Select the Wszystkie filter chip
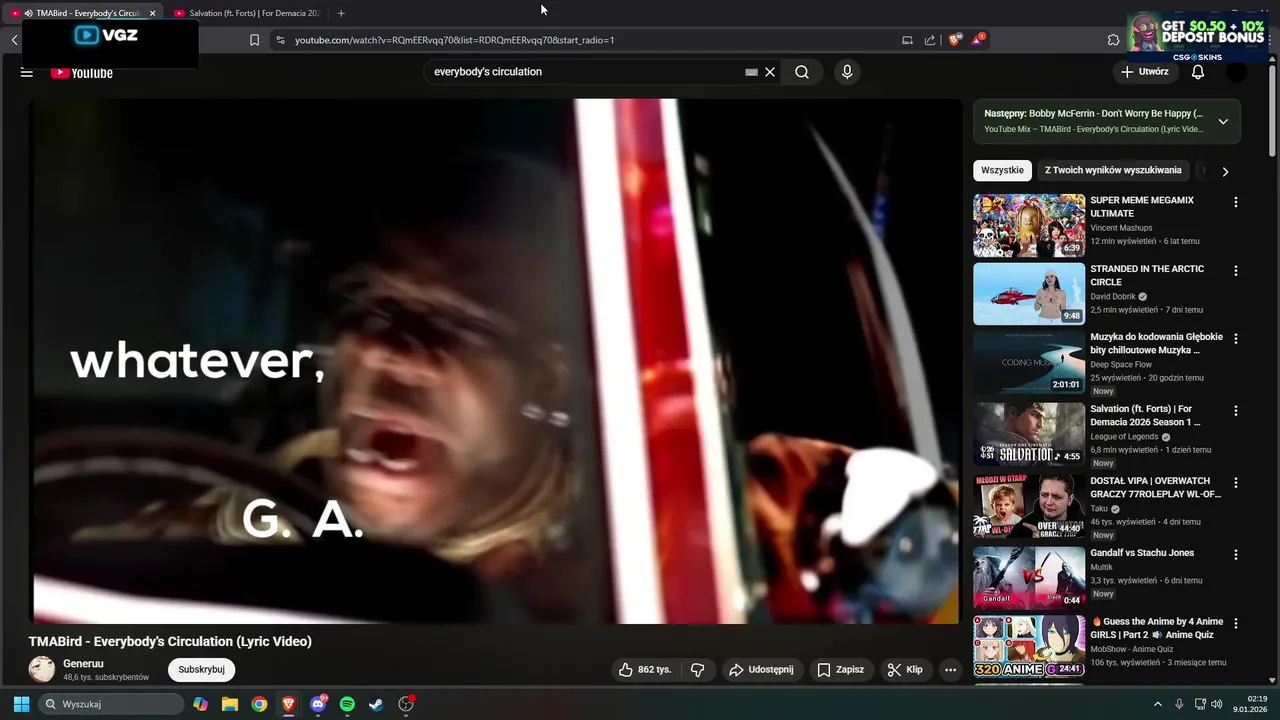Image resolution: width=1280 pixels, height=720 pixels. point(1003,170)
